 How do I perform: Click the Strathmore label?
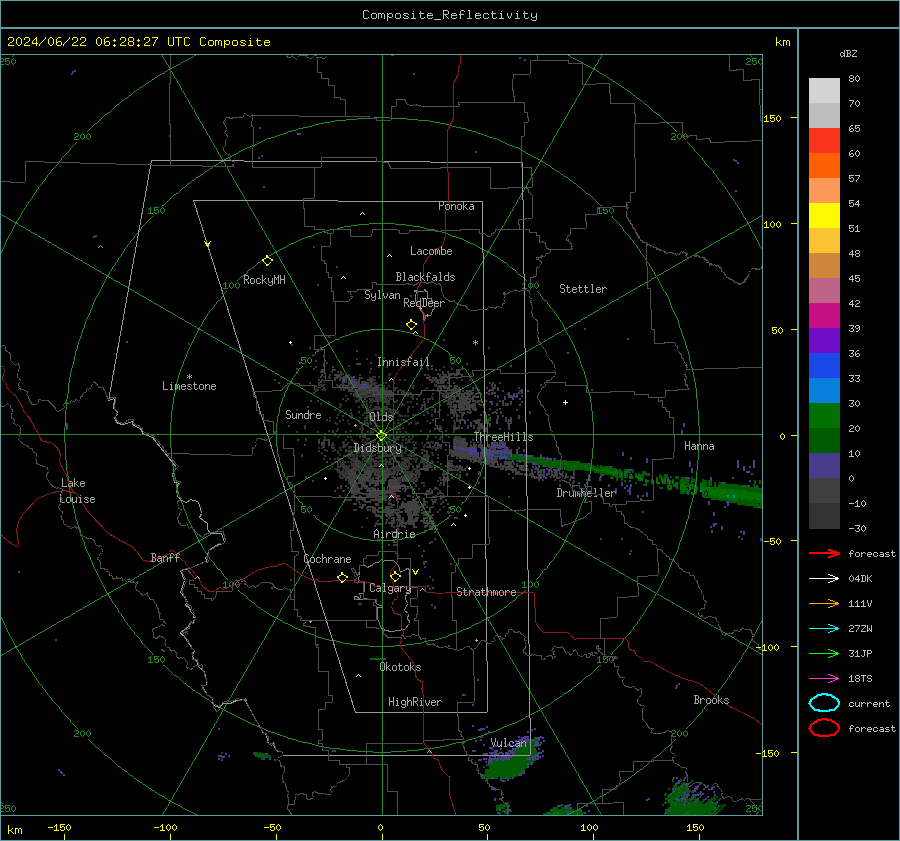point(486,592)
